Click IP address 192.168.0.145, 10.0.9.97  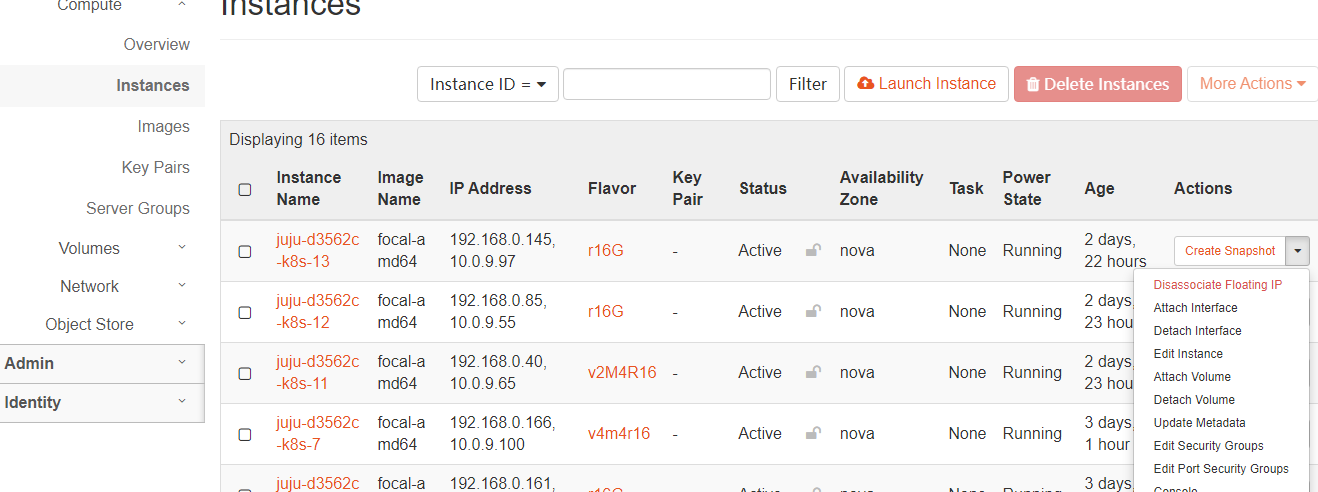pos(503,251)
